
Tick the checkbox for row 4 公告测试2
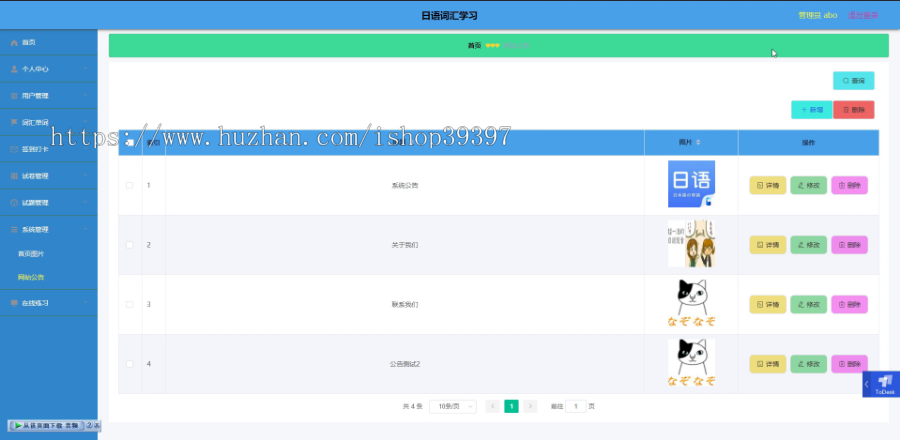(x=130, y=364)
